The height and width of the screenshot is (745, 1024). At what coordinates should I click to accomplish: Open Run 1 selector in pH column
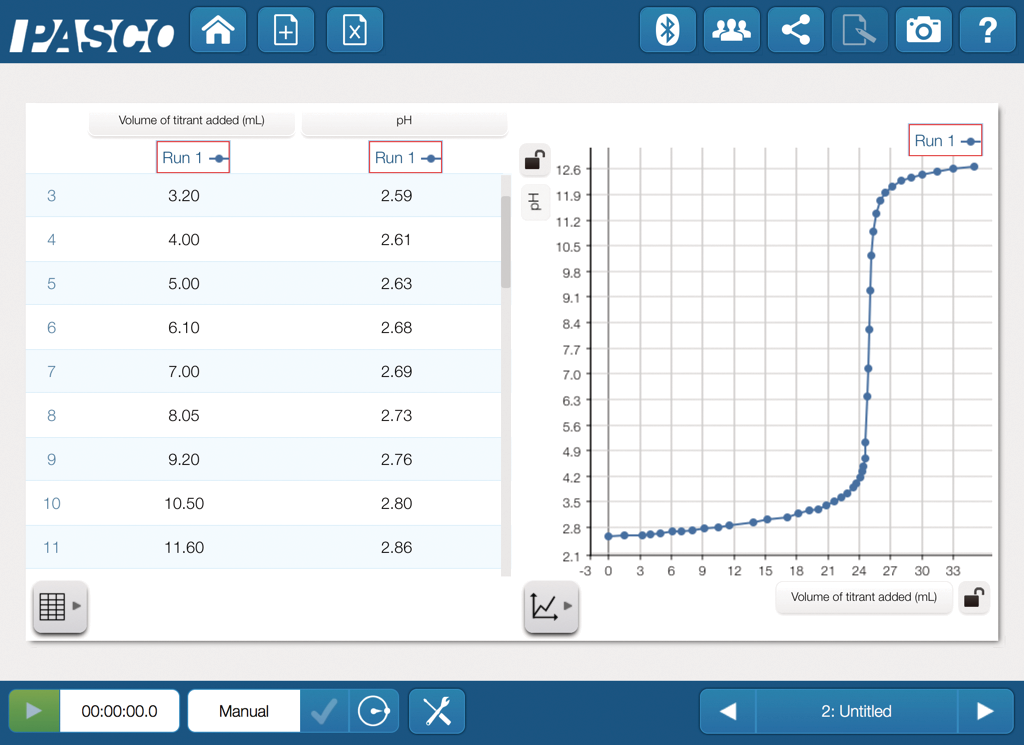tap(405, 158)
